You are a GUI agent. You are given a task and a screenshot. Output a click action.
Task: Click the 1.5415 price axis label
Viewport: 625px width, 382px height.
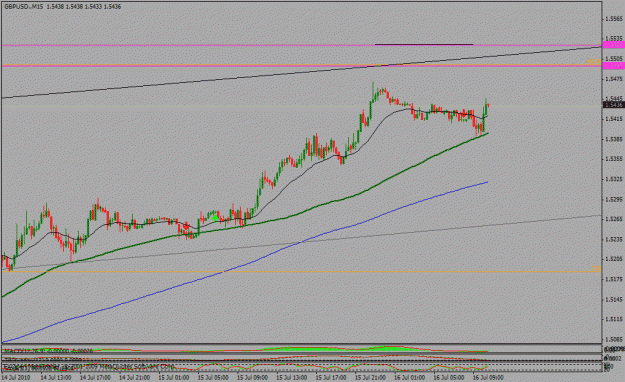click(614, 119)
